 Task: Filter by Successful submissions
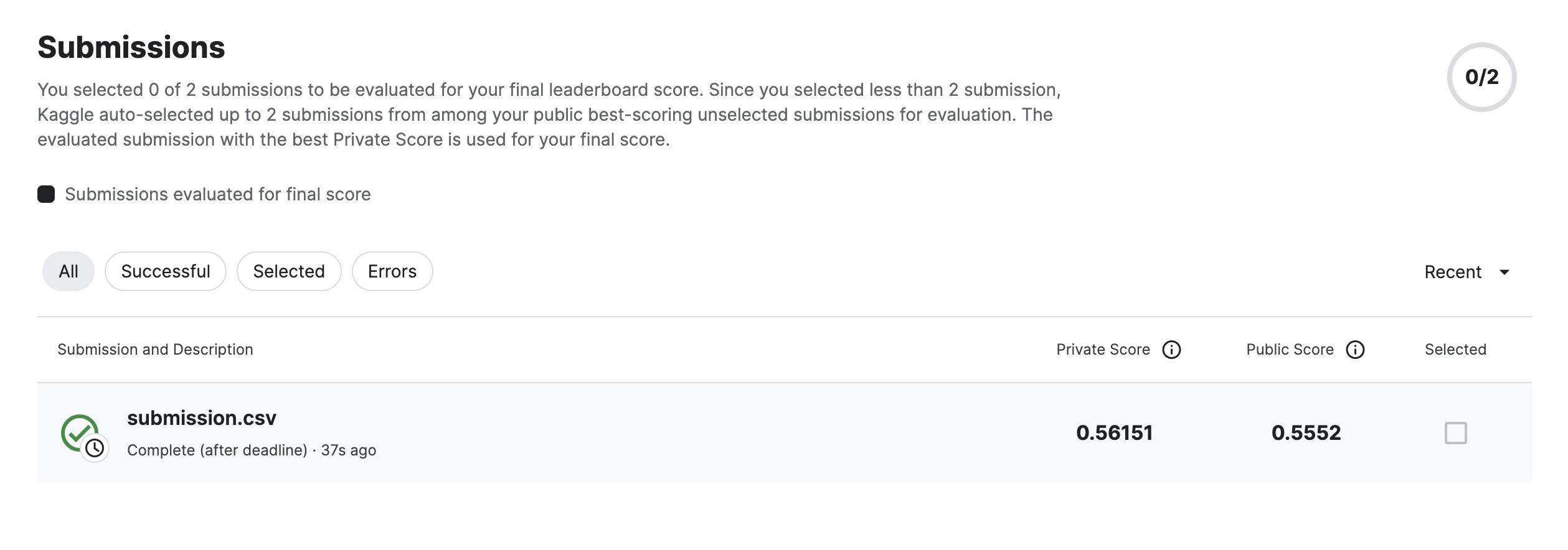(x=166, y=271)
